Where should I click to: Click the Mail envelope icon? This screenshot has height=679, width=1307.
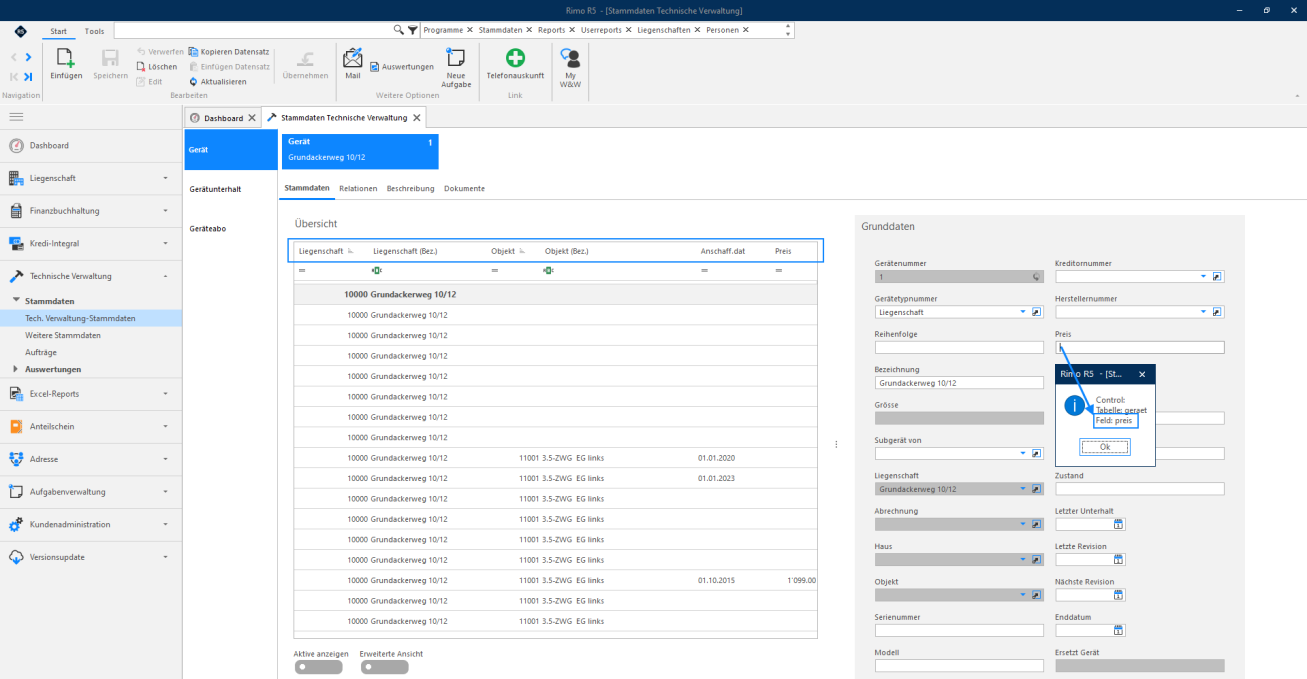[353, 57]
